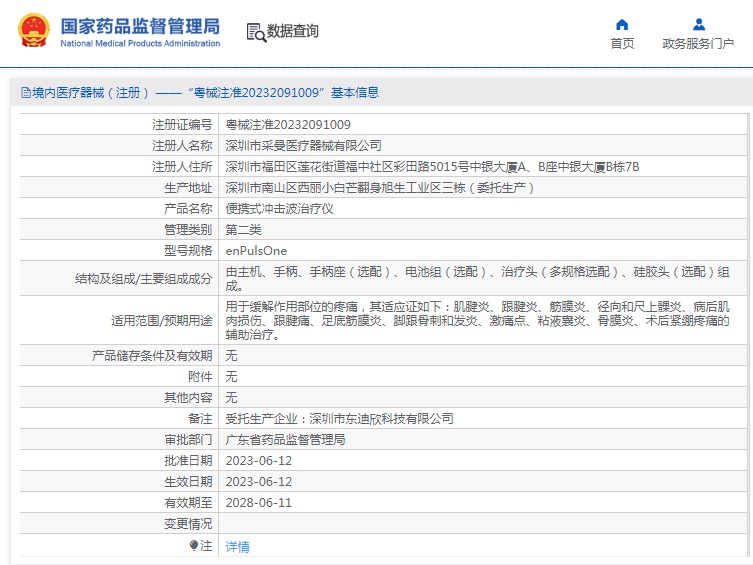753x565 pixels.
Task: Select production address starting 深圳市南山区西丽
Action: (x=379, y=188)
